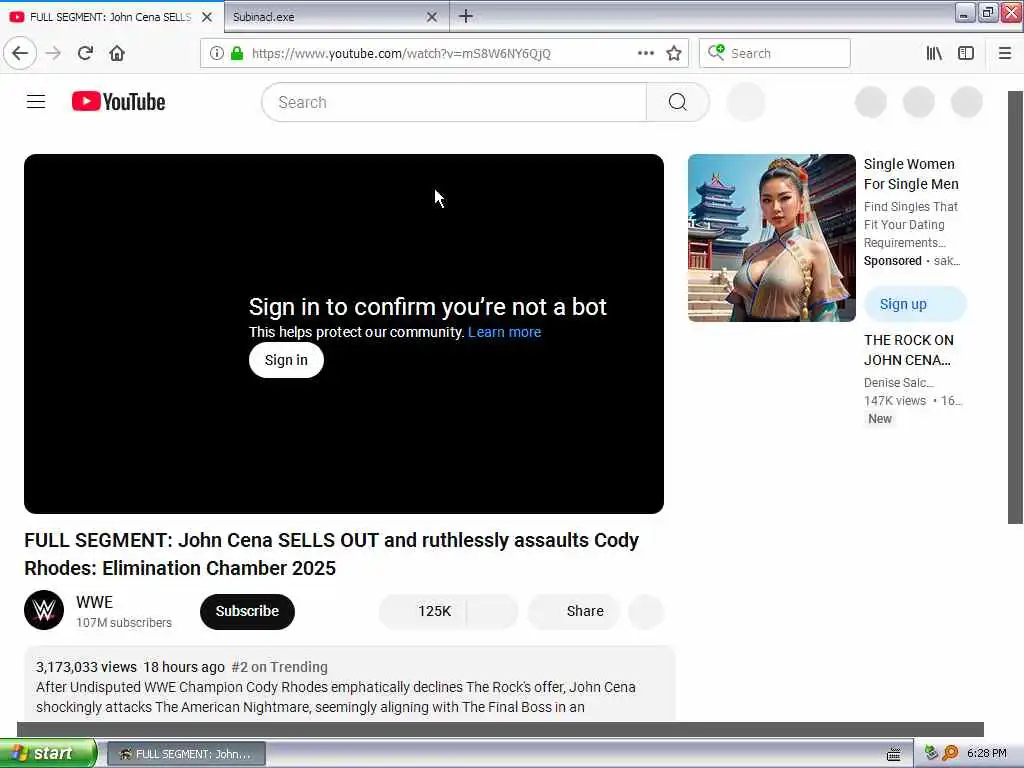Image resolution: width=1024 pixels, height=768 pixels.
Task: Close the Subinacl.exe tab
Action: click(x=432, y=17)
